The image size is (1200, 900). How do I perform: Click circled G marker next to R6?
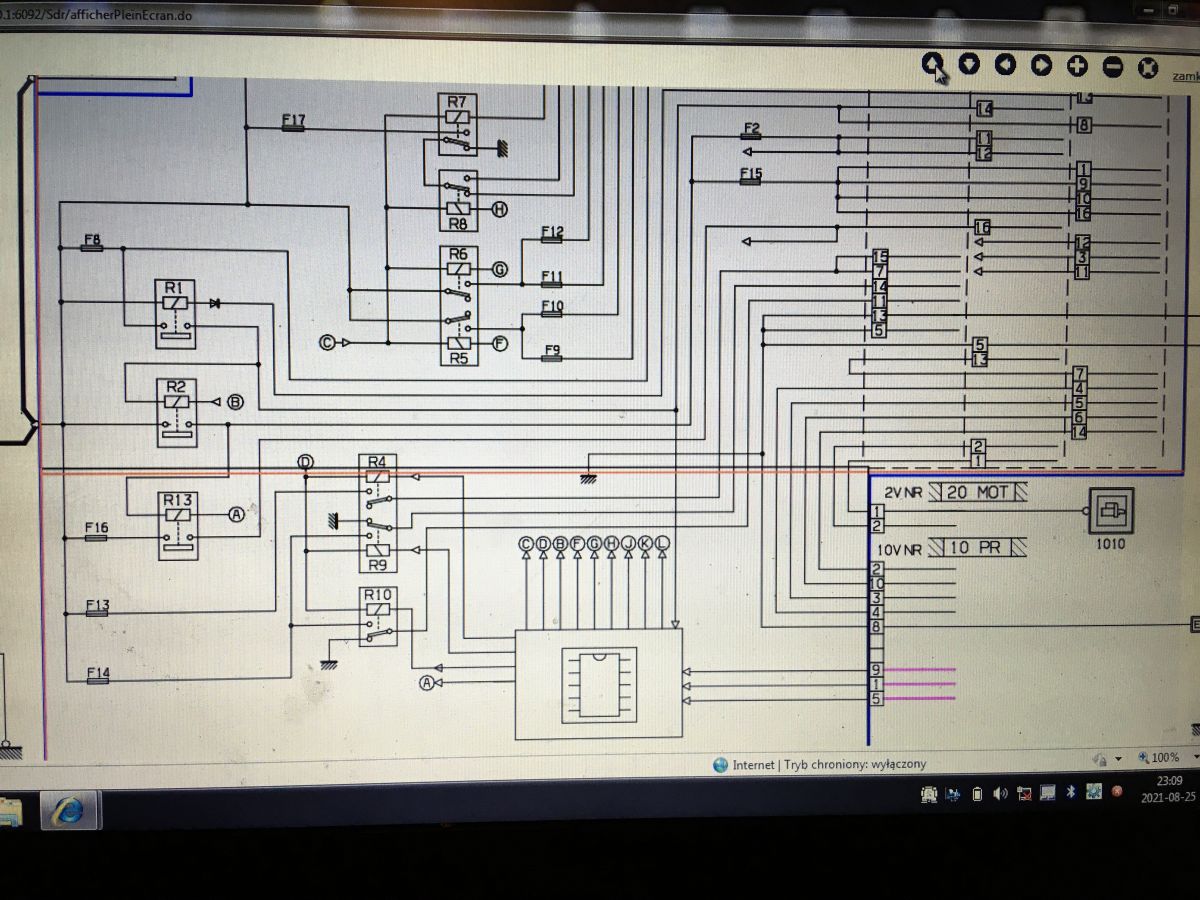[x=500, y=269]
